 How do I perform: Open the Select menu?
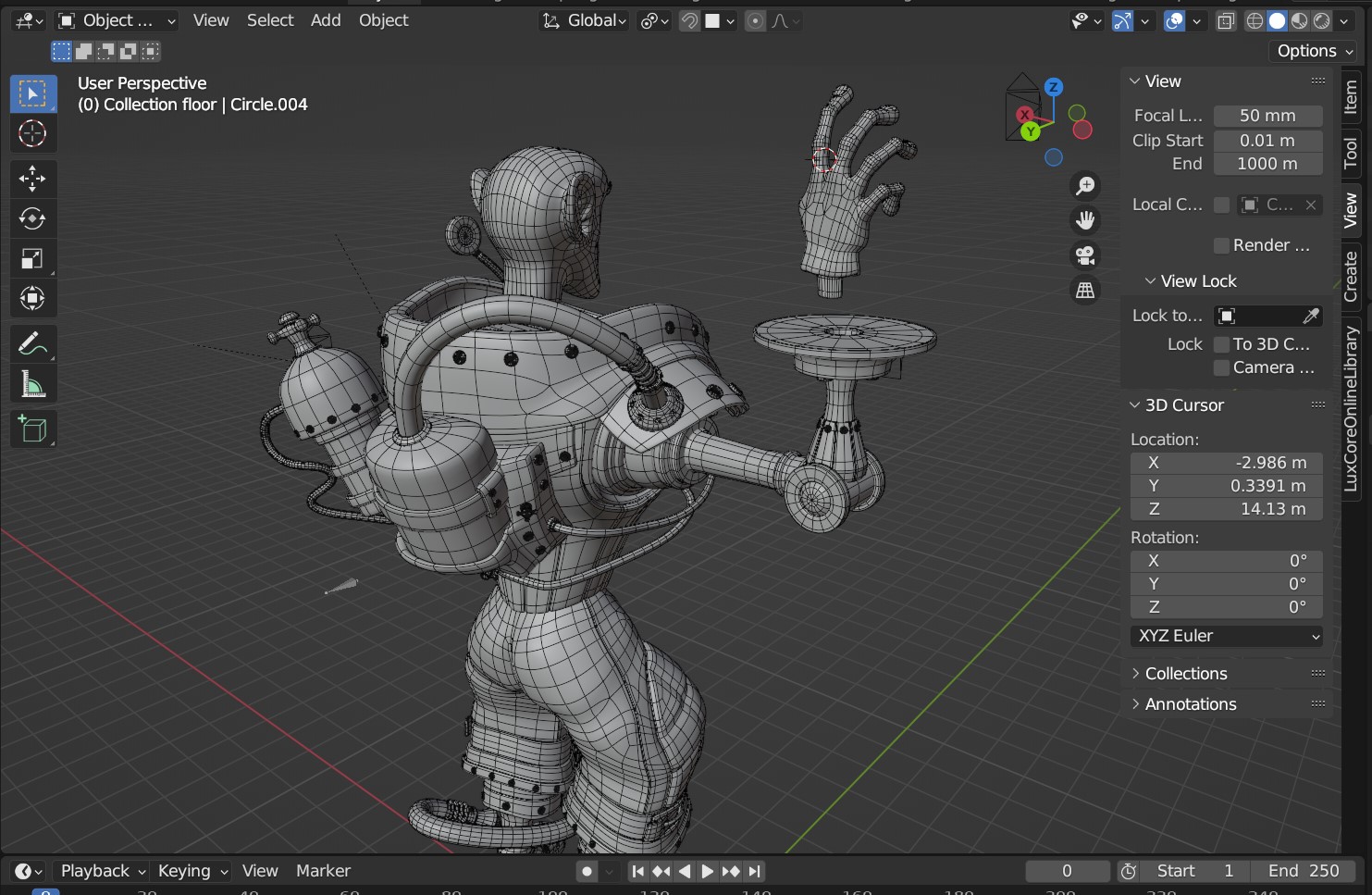pos(270,20)
